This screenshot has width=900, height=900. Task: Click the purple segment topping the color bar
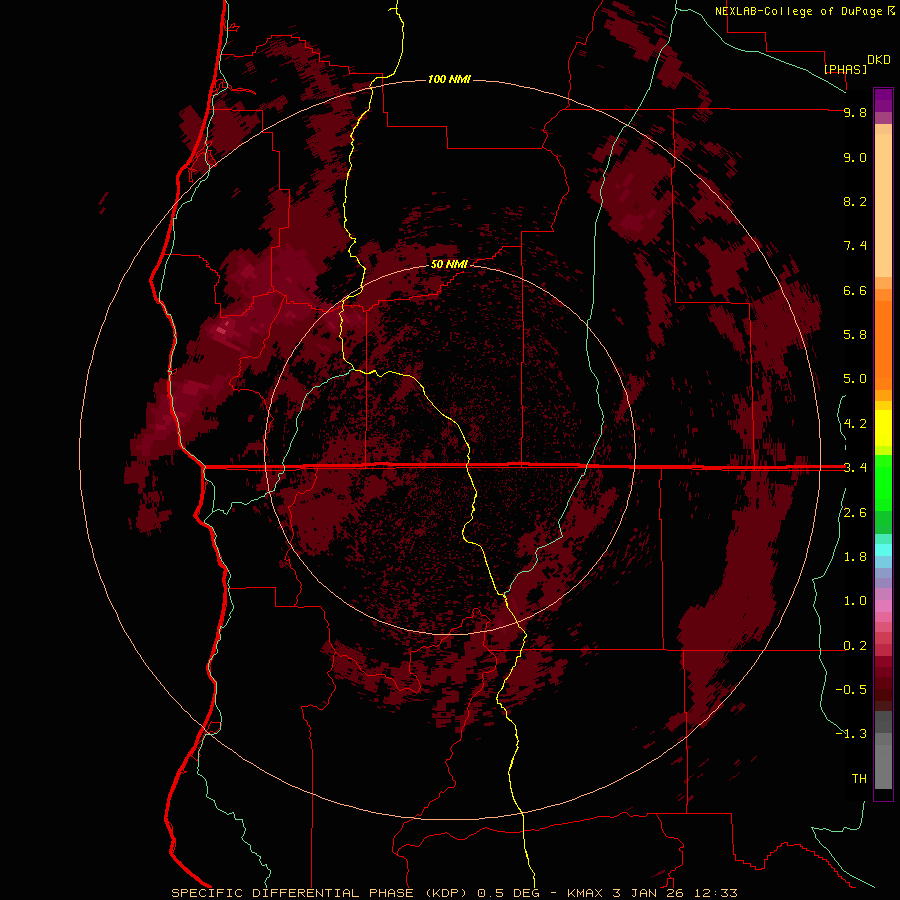(x=883, y=100)
